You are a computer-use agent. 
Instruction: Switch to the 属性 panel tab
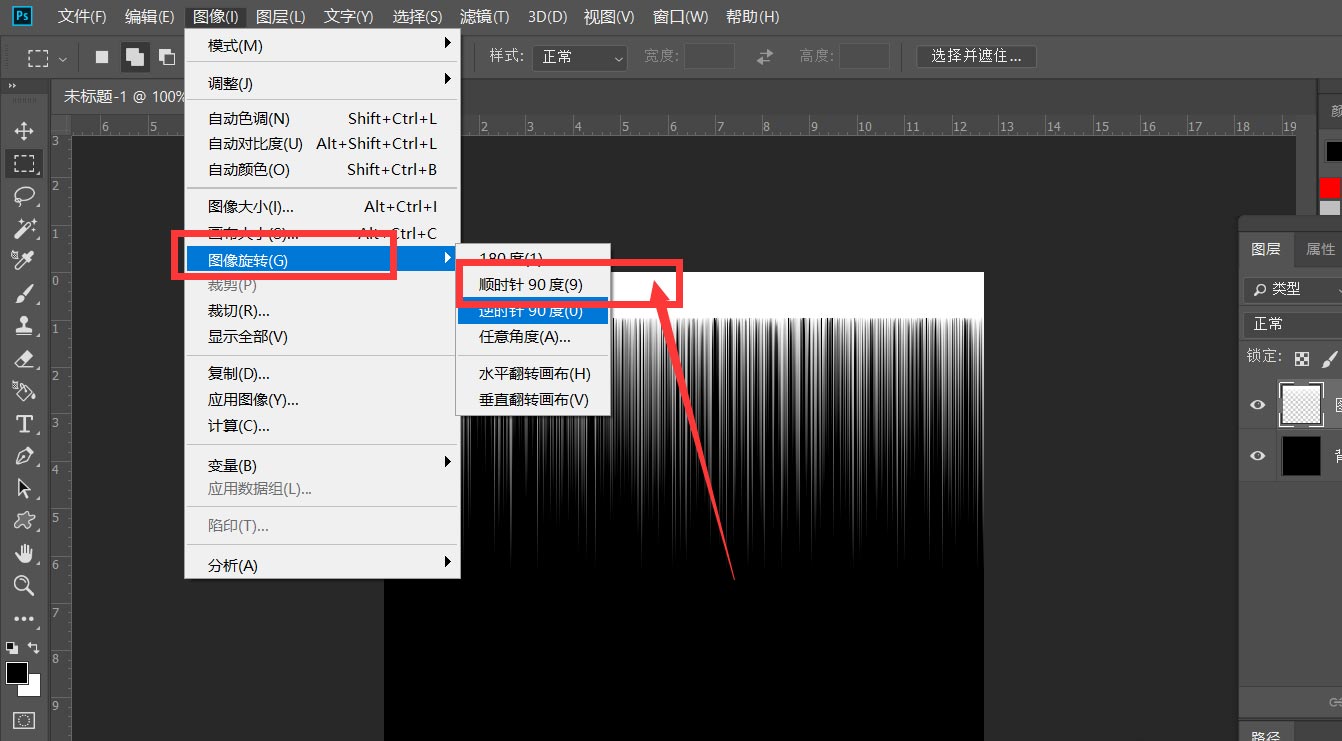click(x=1320, y=249)
